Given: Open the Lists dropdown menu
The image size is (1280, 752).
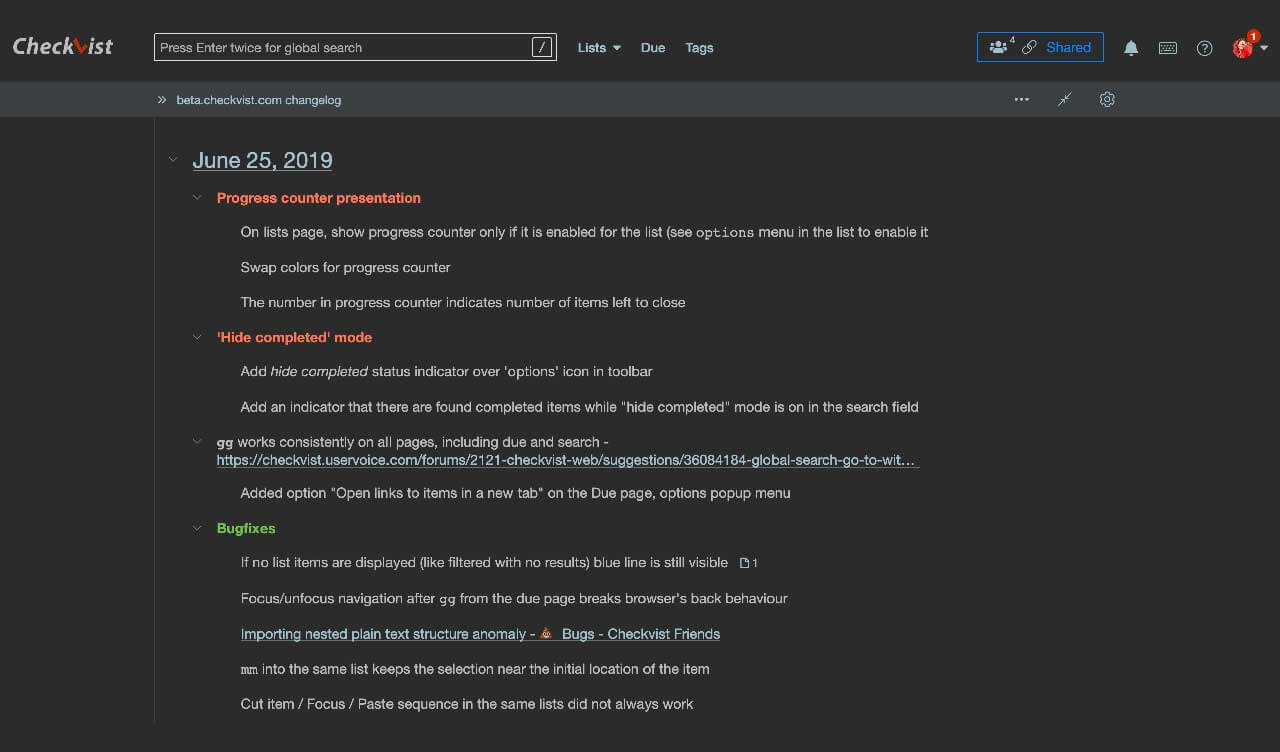Looking at the screenshot, I should tap(598, 48).
